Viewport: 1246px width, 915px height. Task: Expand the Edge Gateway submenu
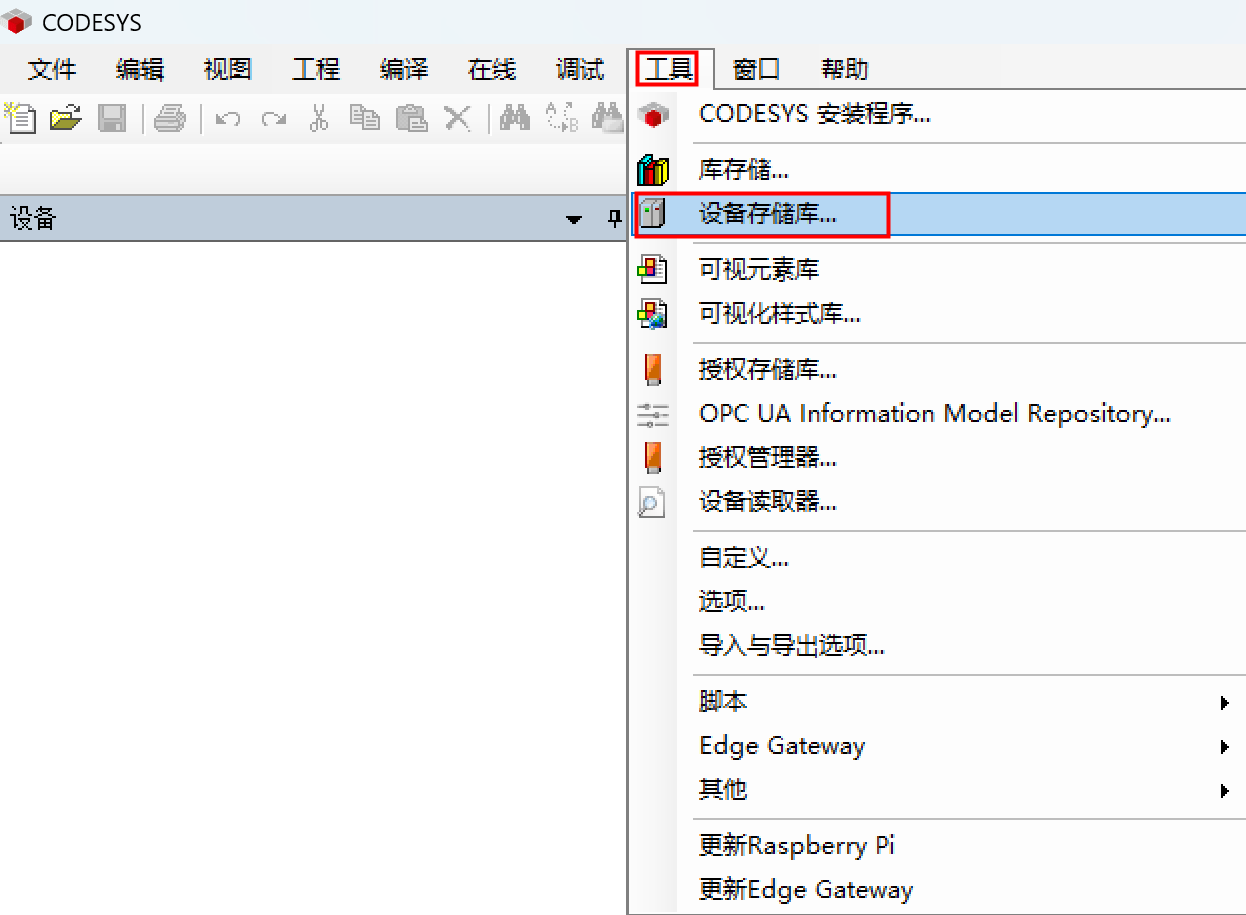pyautogui.click(x=782, y=745)
